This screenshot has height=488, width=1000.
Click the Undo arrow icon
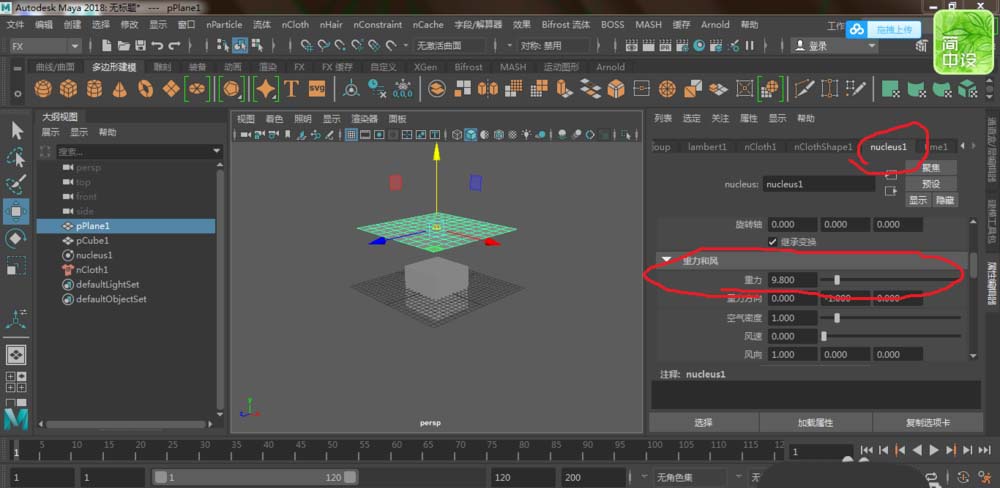tap(157, 45)
